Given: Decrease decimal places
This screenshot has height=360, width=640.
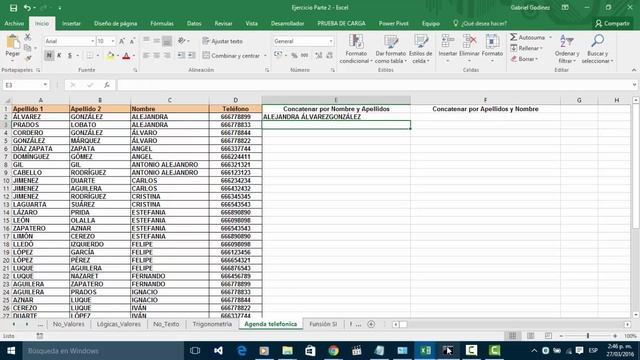Looking at the screenshot, I should [x=329, y=56].
